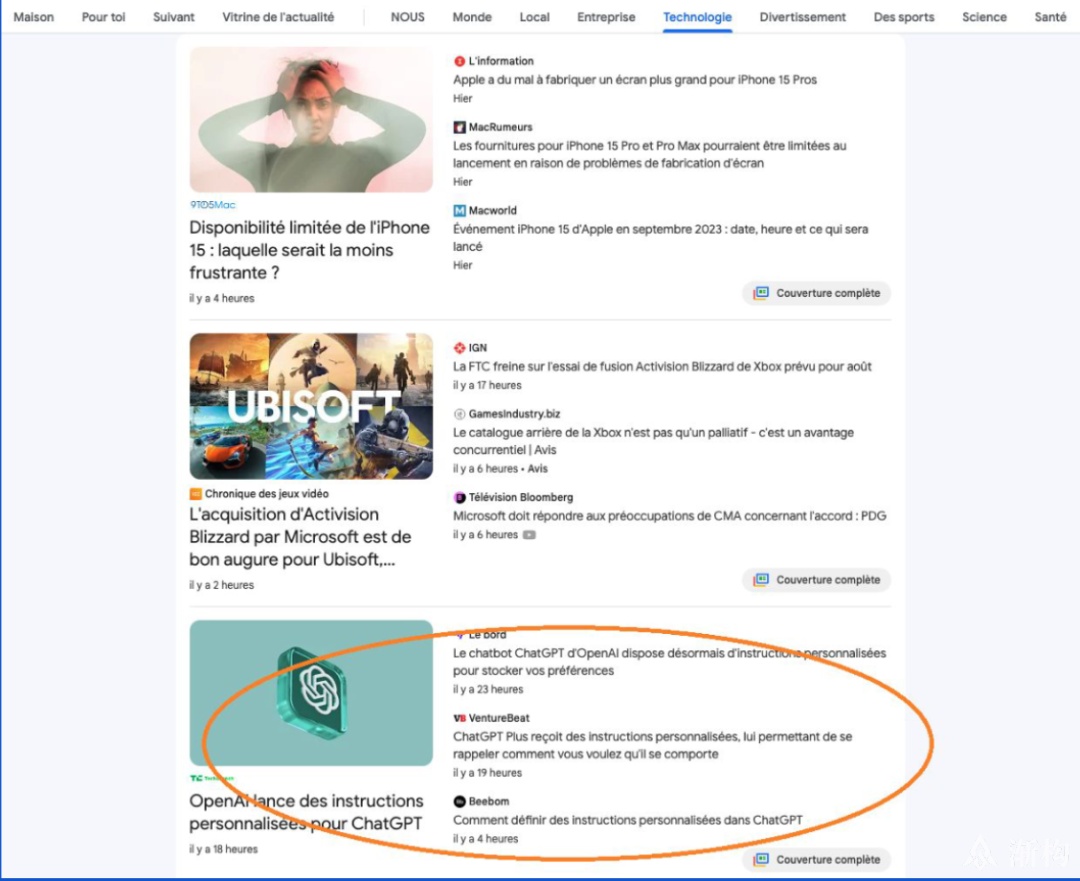
Task: Click the Macworld source icon
Action: point(459,211)
